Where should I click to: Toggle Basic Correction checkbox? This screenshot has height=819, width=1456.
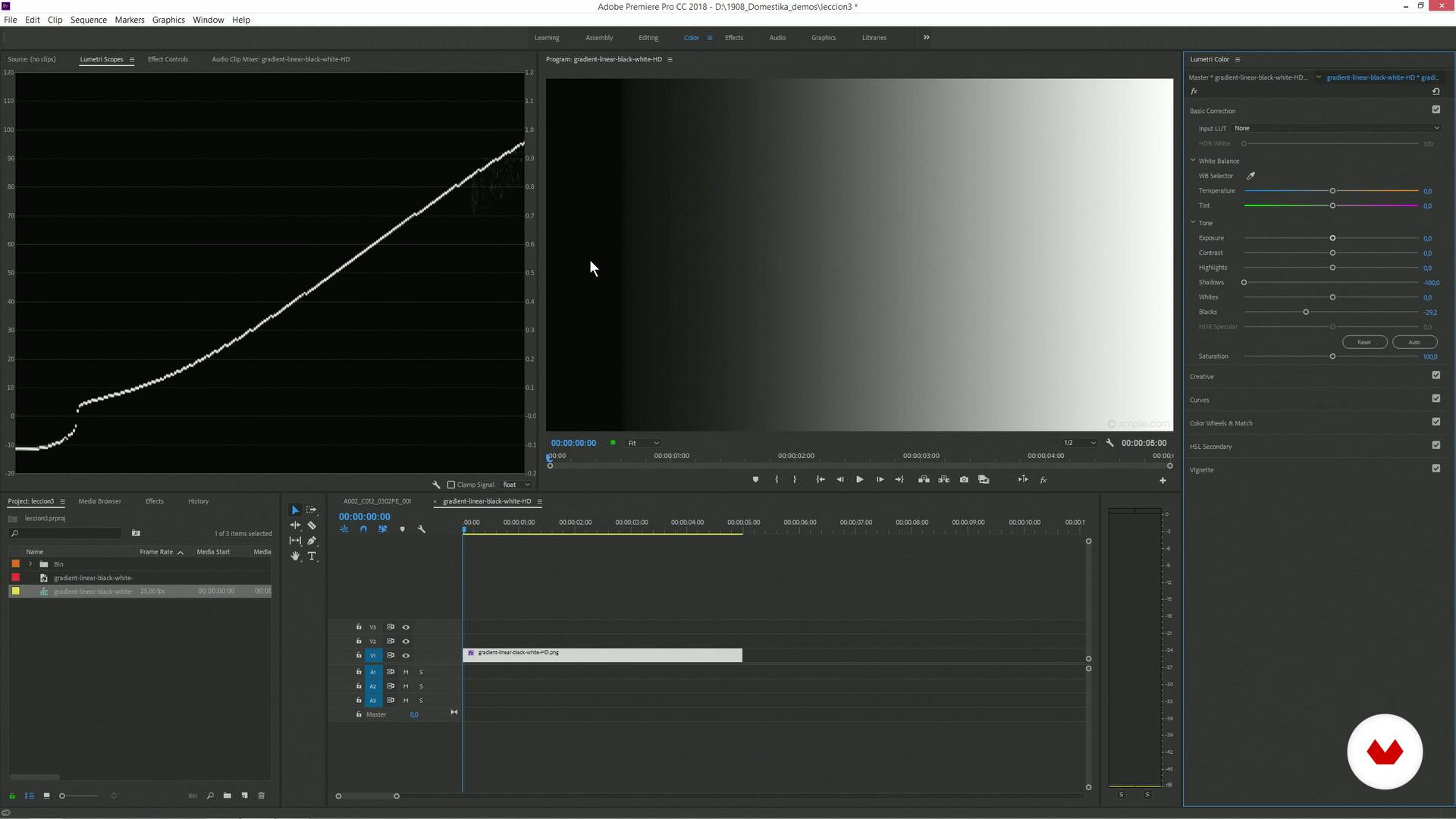[1436, 110]
